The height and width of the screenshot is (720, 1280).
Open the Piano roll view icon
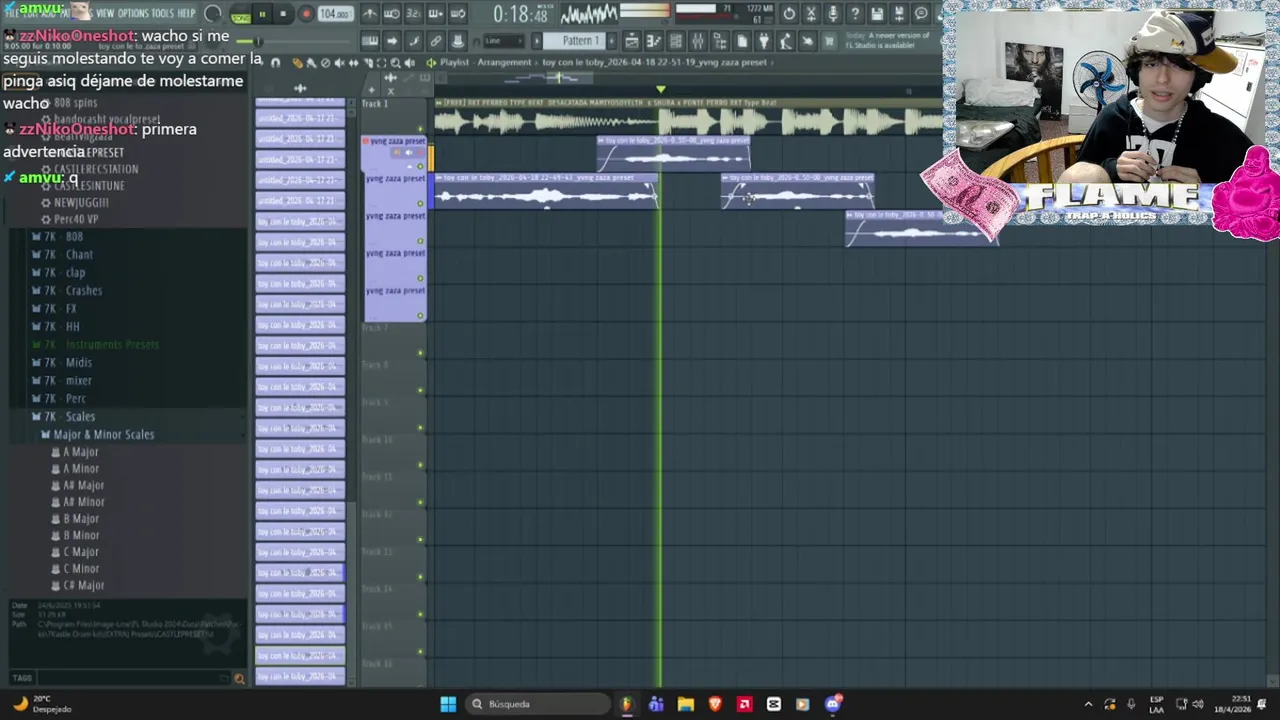point(654,41)
